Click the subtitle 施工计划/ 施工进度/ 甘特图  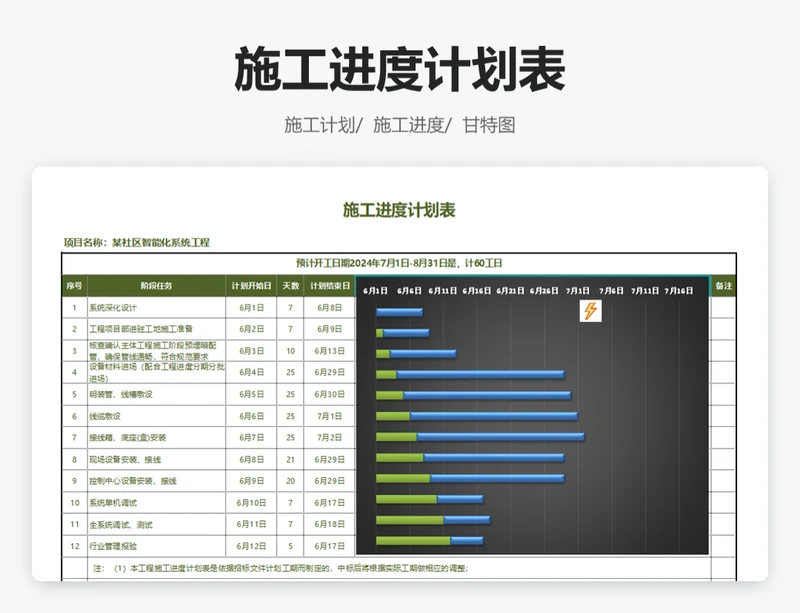pos(400,125)
